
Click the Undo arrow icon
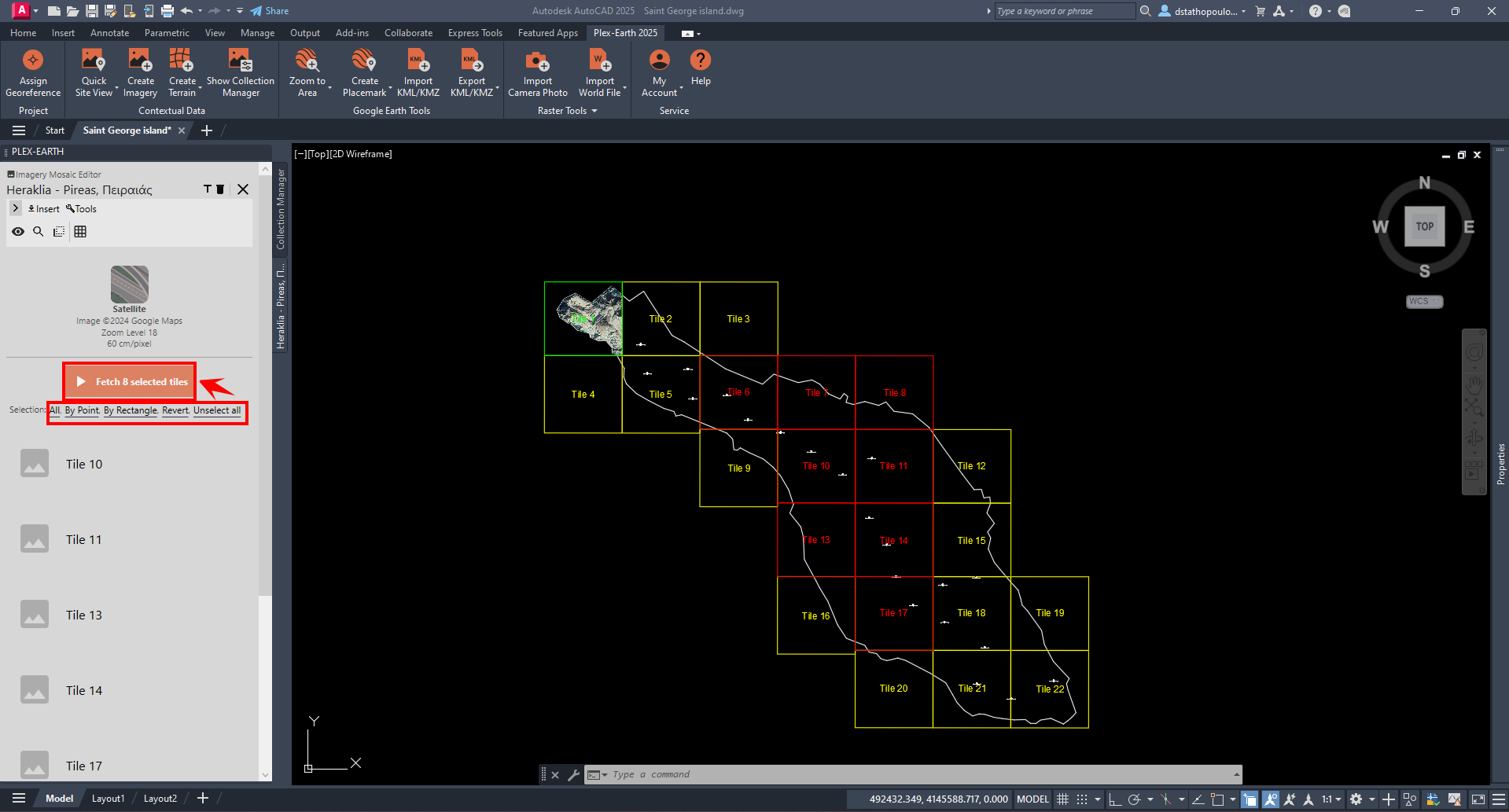click(x=186, y=11)
